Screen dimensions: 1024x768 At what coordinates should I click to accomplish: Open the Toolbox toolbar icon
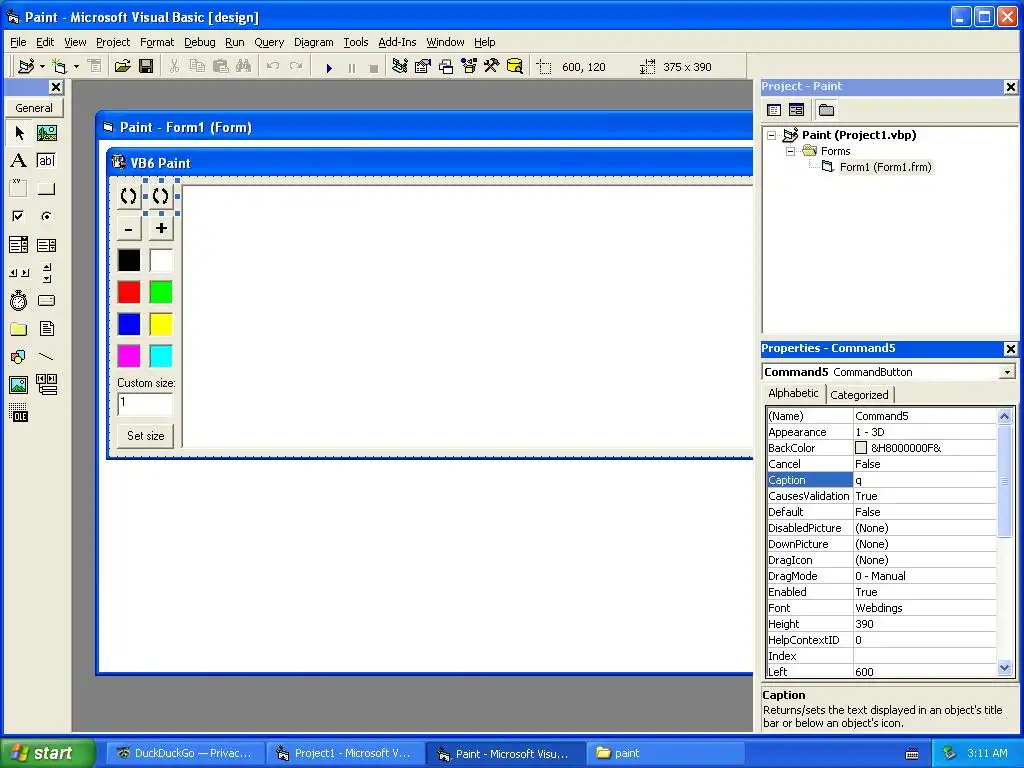(x=492, y=67)
